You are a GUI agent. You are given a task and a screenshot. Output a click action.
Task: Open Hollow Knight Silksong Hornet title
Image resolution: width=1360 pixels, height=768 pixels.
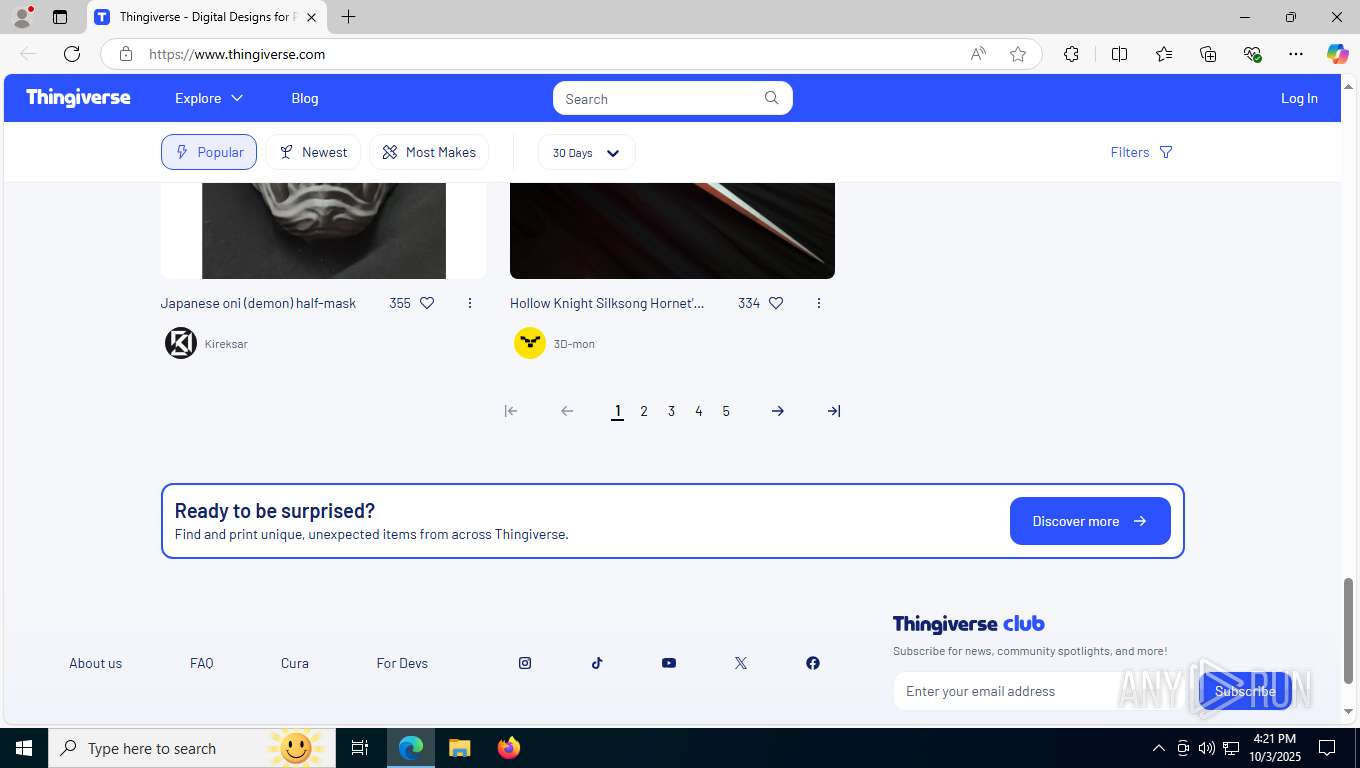(607, 303)
